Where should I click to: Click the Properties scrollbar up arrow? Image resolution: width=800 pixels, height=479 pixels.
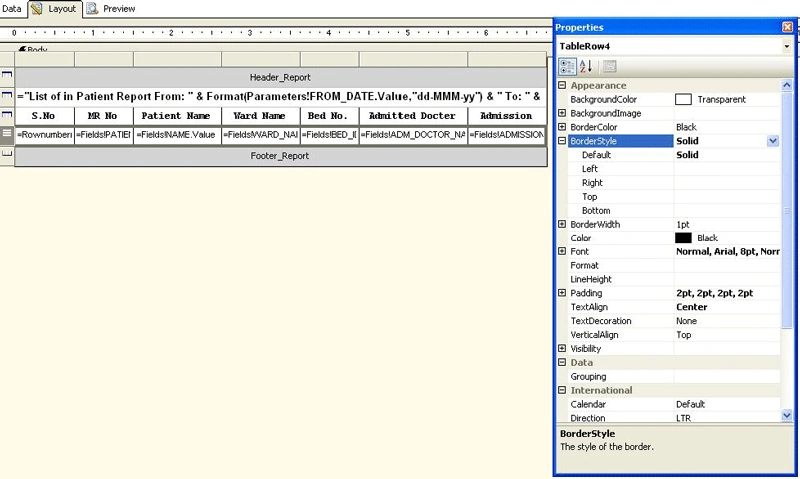786,85
